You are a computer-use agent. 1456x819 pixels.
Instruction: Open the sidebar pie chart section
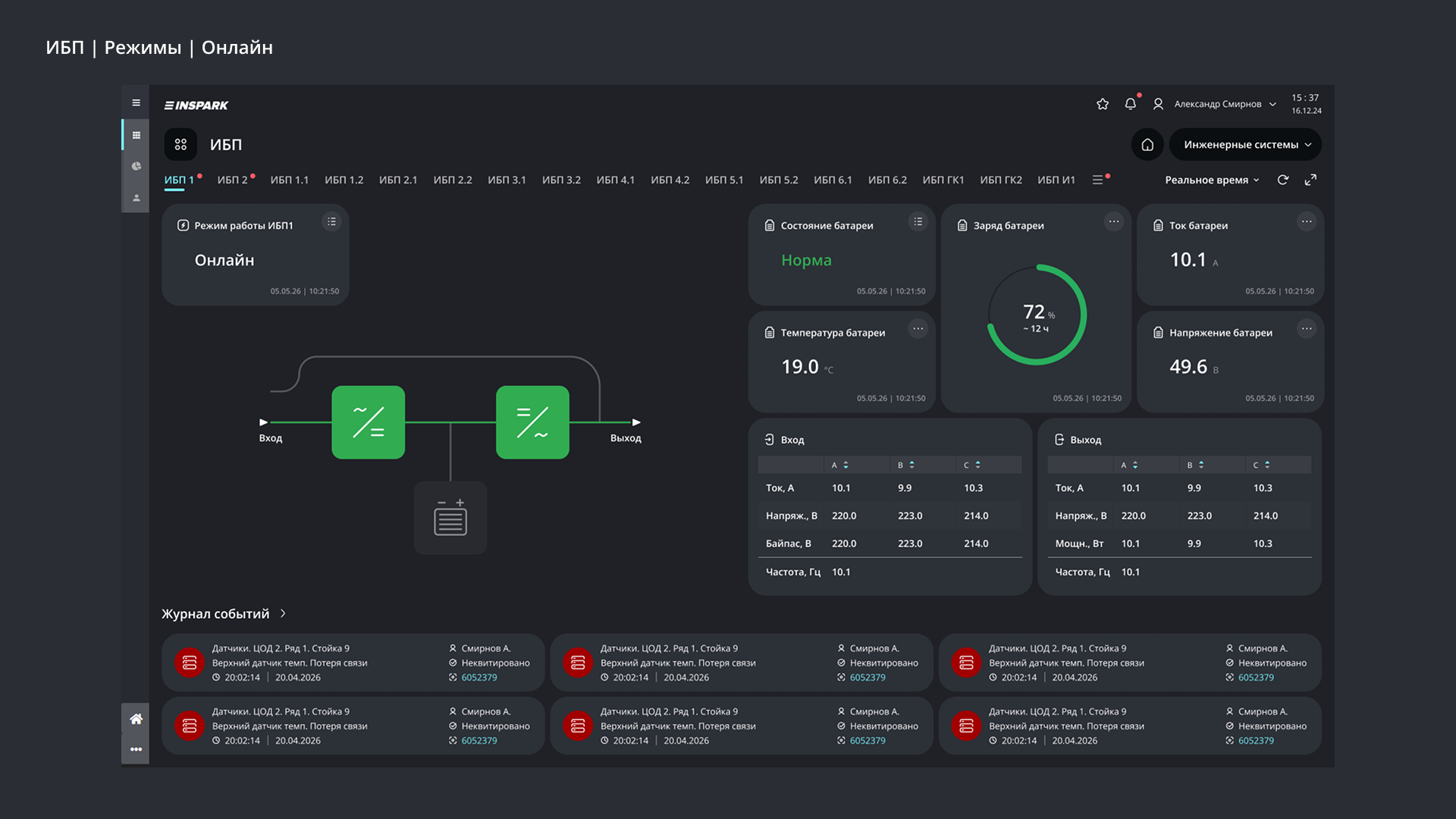click(136, 166)
